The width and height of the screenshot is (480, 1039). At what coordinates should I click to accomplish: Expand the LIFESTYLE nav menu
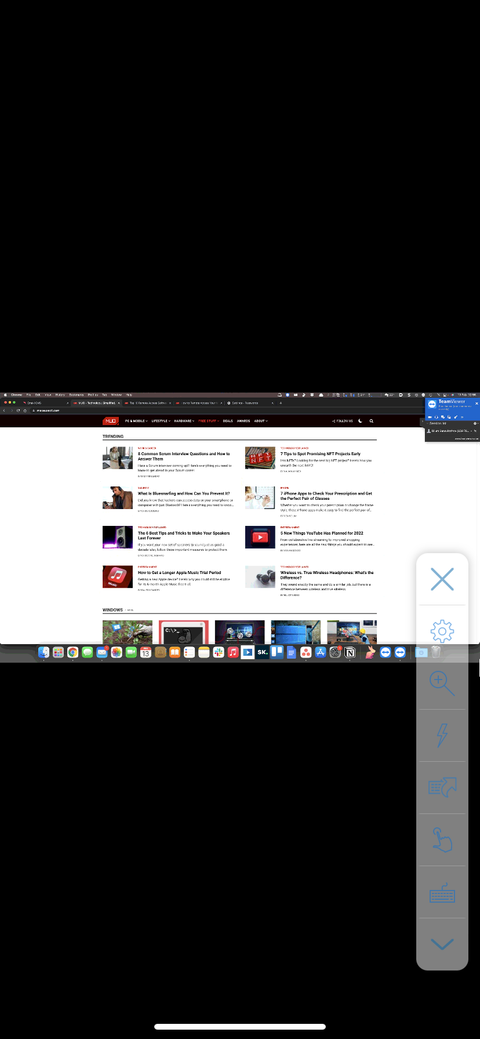click(160, 421)
